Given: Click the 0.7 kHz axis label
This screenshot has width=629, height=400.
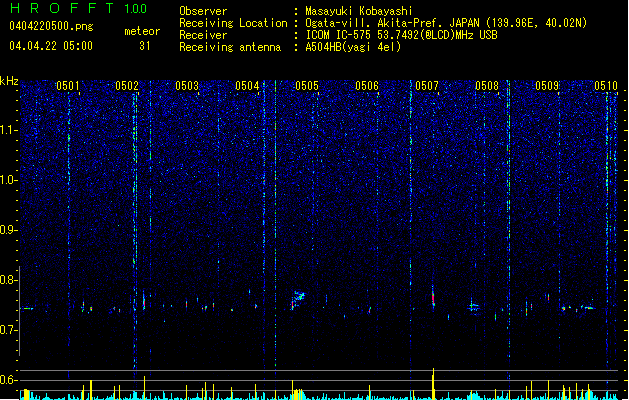Looking at the screenshot, I should [9, 330].
